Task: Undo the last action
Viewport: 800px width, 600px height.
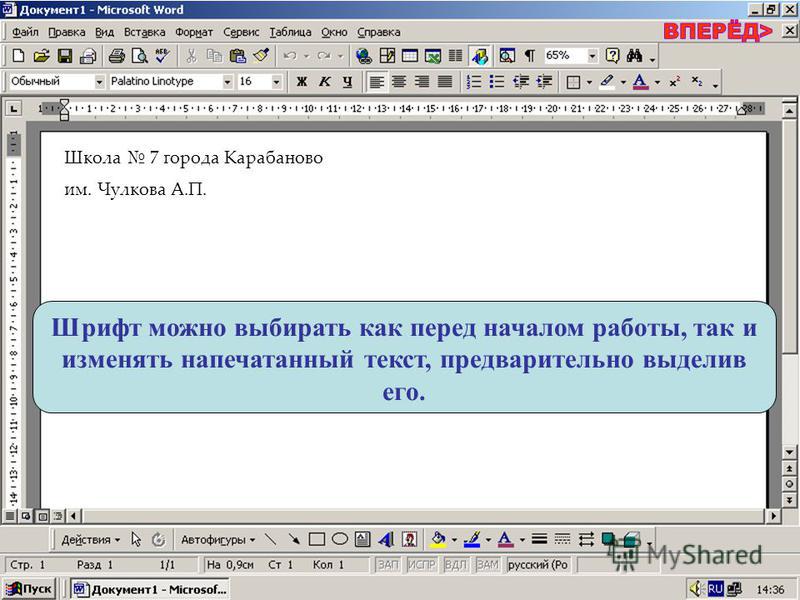Action: 290,56
